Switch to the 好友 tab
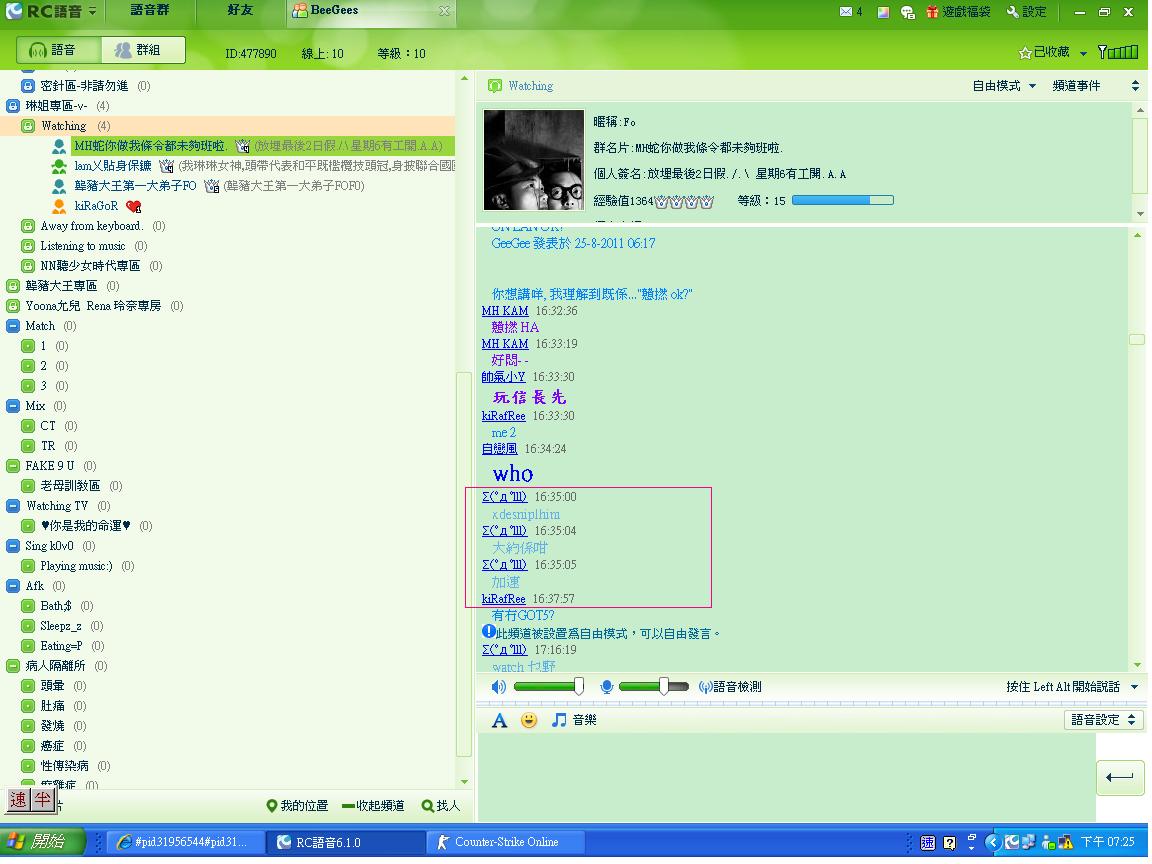 240,11
